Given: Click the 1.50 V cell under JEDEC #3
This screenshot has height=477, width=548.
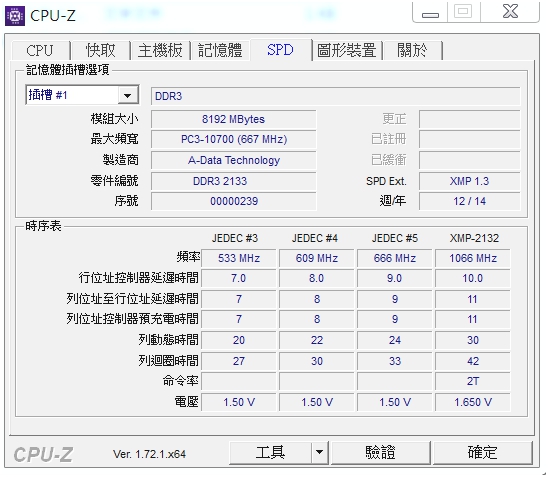Looking at the screenshot, I should pyautogui.click(x=239, y=402).
